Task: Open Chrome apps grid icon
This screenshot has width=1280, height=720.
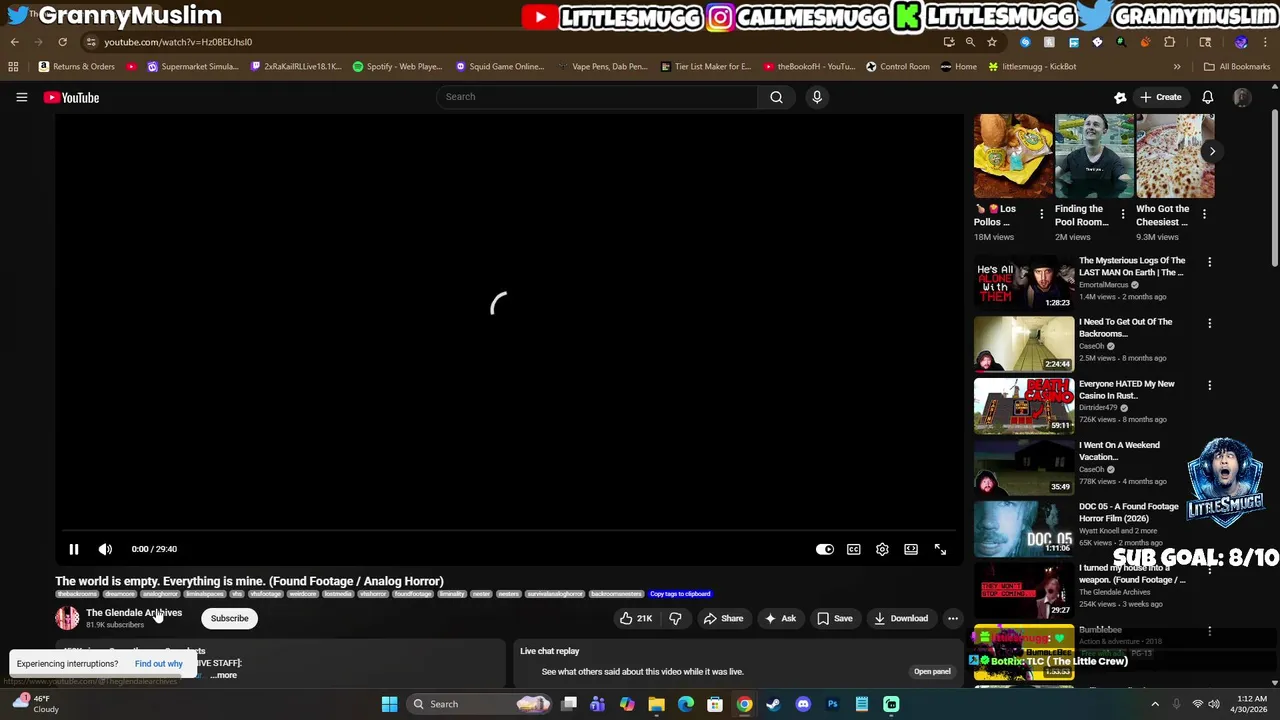Action: (13, 67)
